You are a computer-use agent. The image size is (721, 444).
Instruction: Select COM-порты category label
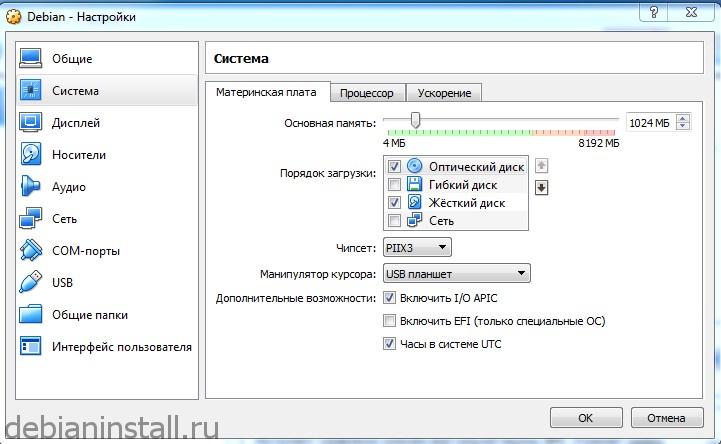point(86,251)
